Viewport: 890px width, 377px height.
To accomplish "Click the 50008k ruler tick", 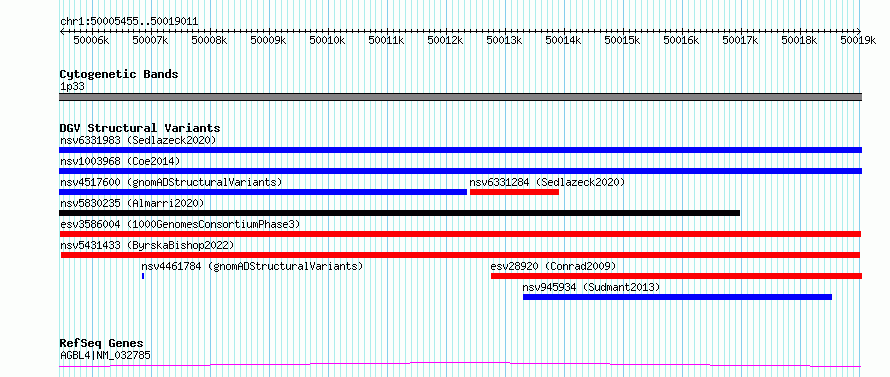I will pyautogui.click(x=209, y=40).
